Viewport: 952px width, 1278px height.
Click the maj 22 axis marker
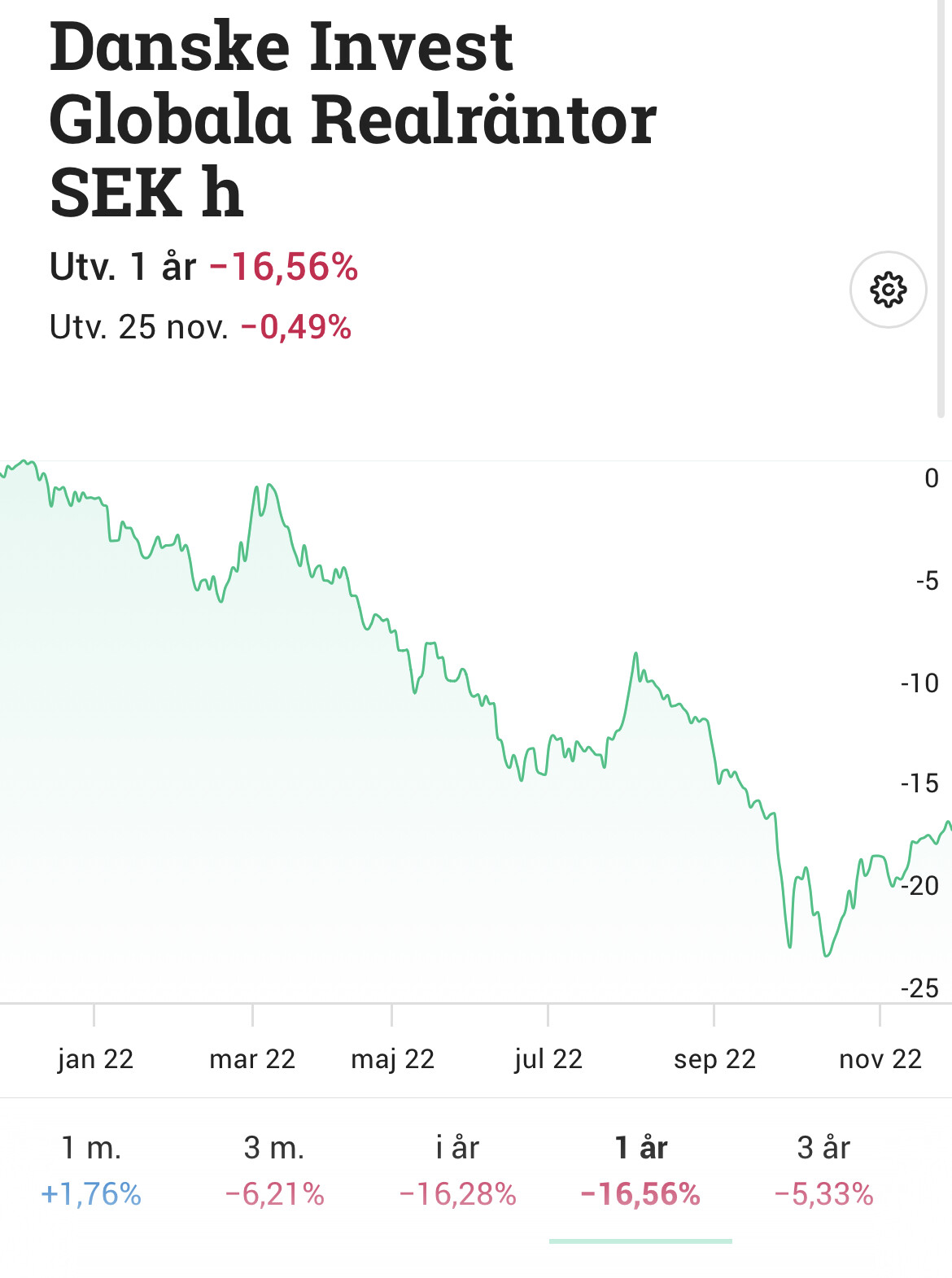(392, 1058)
